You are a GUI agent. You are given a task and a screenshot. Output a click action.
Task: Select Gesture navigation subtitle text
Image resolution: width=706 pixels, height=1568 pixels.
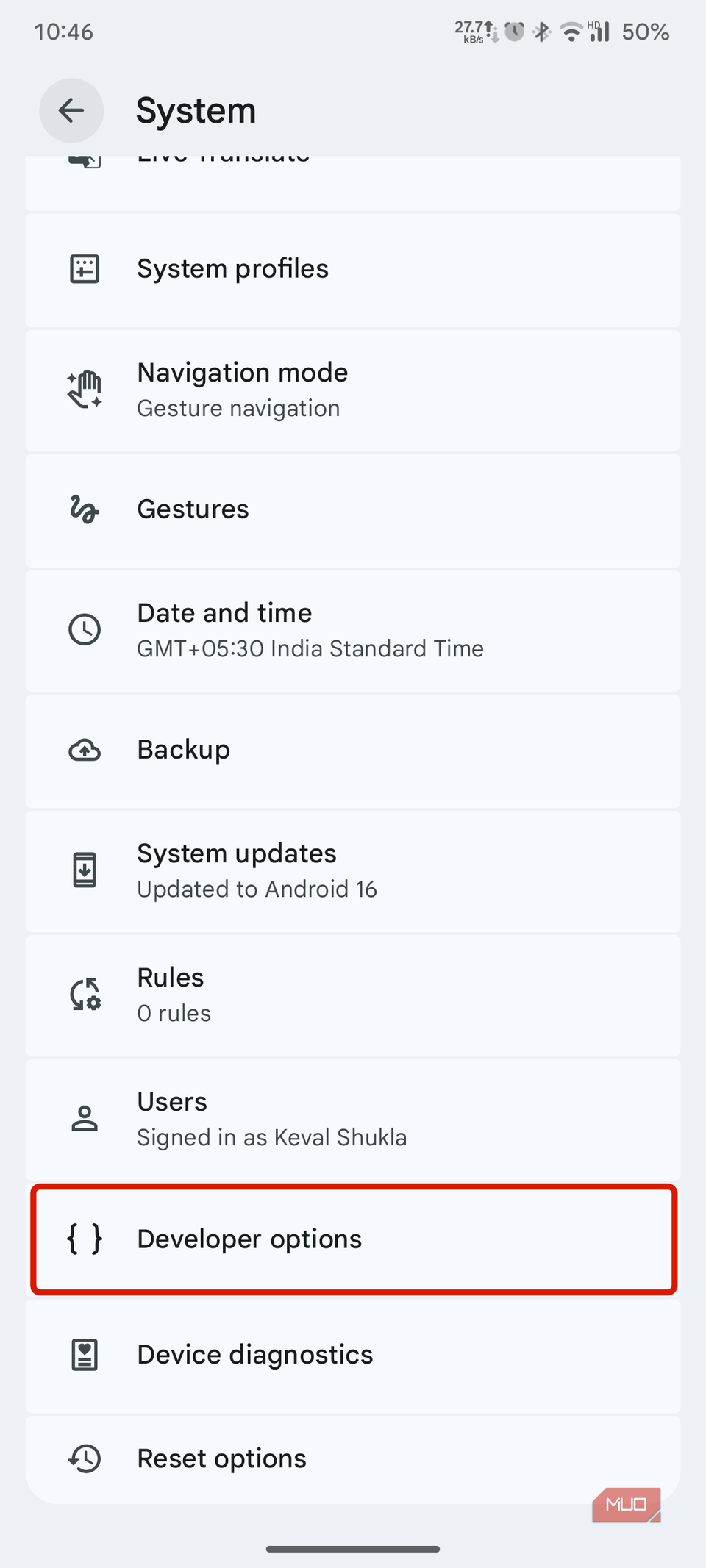(238, 409)
